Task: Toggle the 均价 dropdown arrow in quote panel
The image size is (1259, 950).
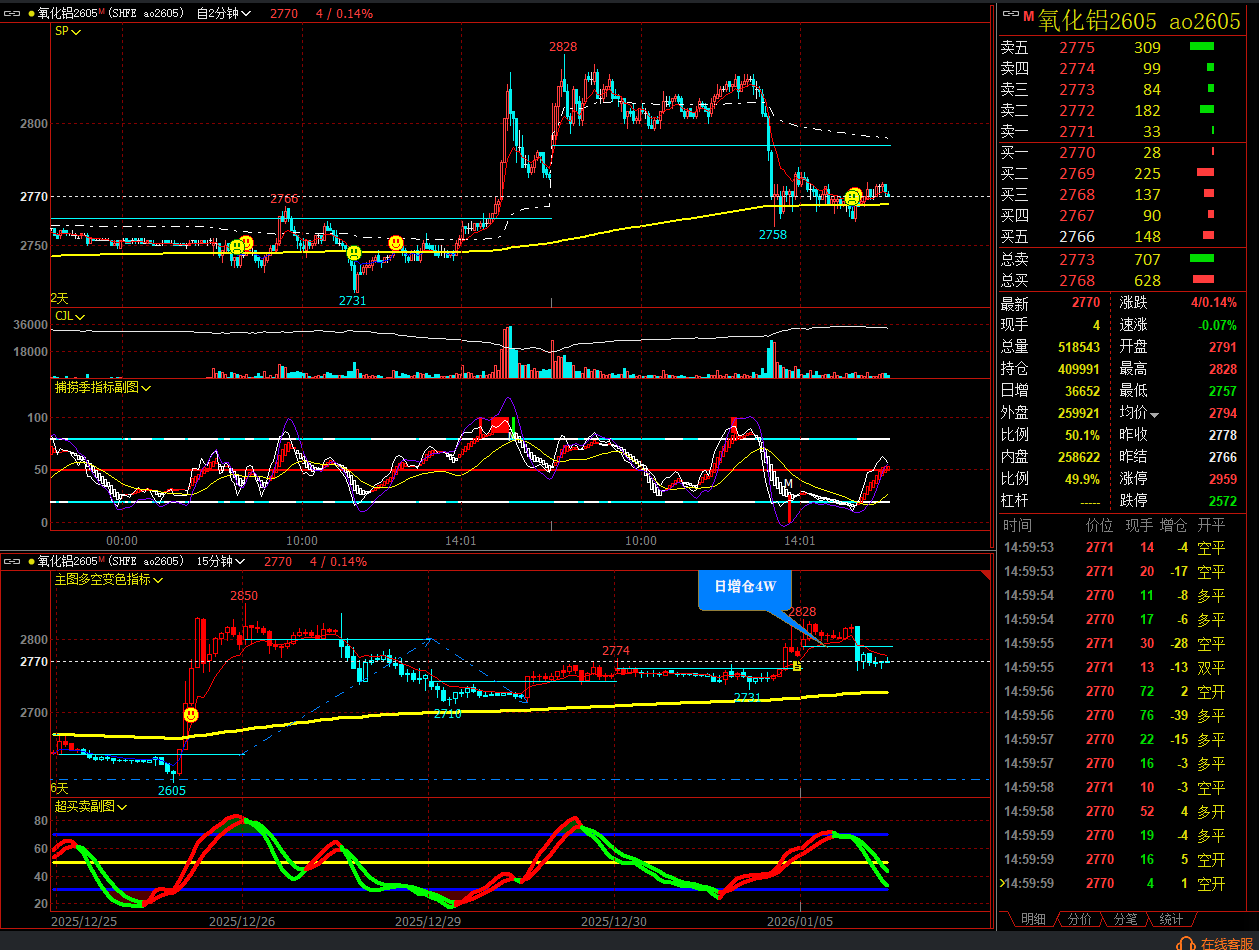Action: (1155, 415)
